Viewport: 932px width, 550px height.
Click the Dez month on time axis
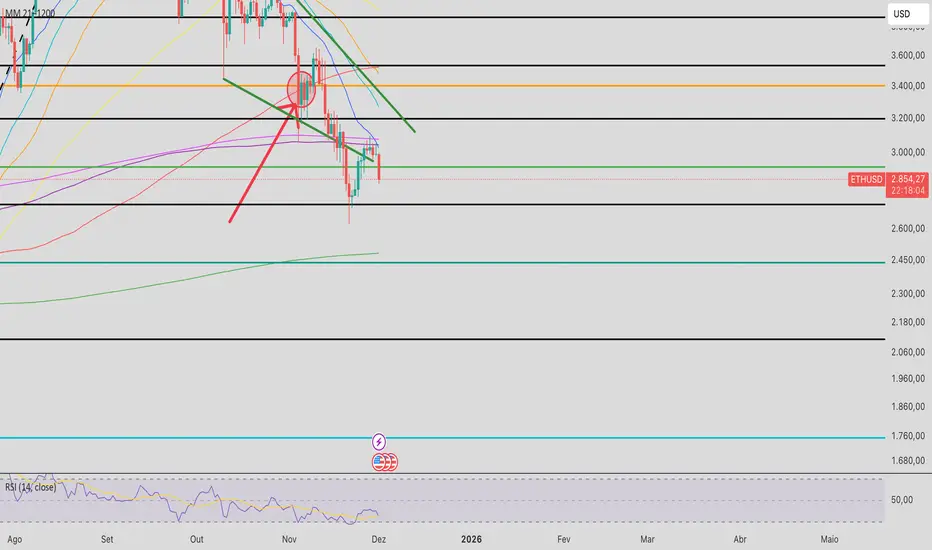pyautogui.click(x=379, y=539)
